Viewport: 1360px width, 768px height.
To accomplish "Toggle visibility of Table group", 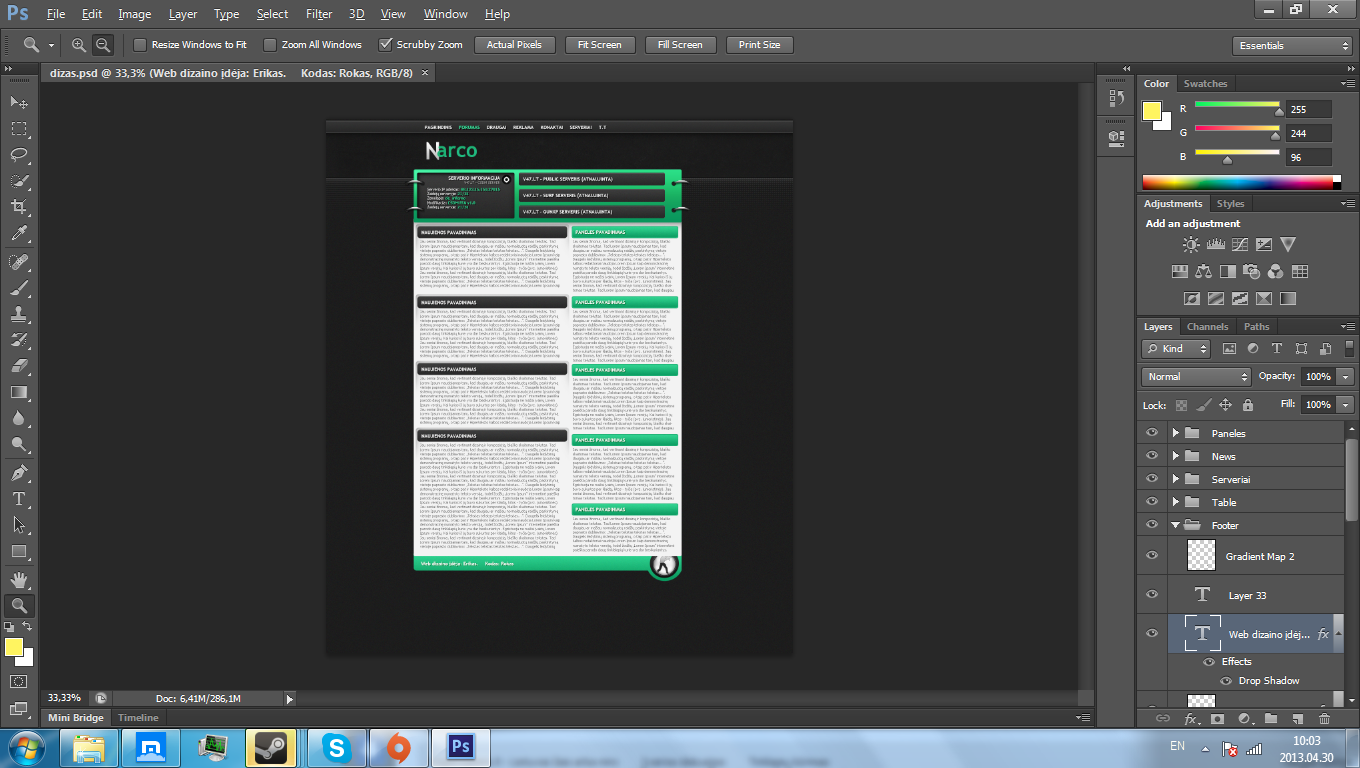I will pyautogui.click(x=1152, y=502).
